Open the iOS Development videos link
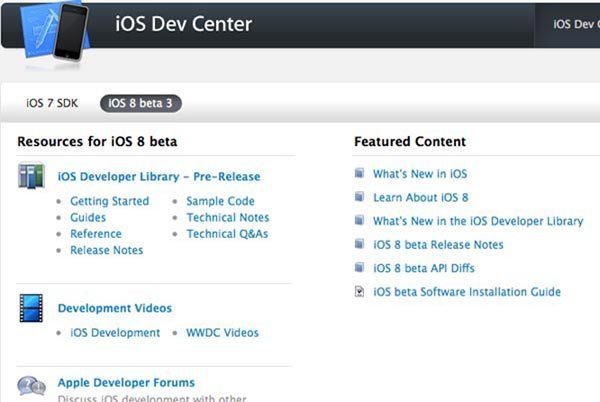 pos(115,332)
